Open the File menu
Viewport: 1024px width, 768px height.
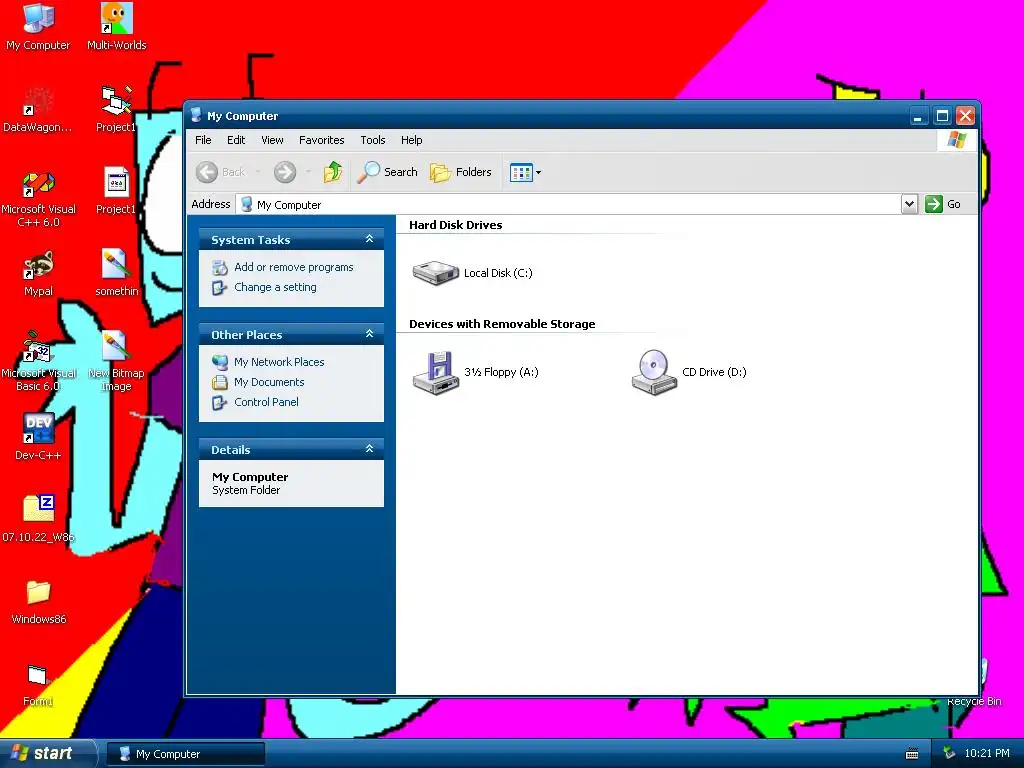[x=203, y=140]
